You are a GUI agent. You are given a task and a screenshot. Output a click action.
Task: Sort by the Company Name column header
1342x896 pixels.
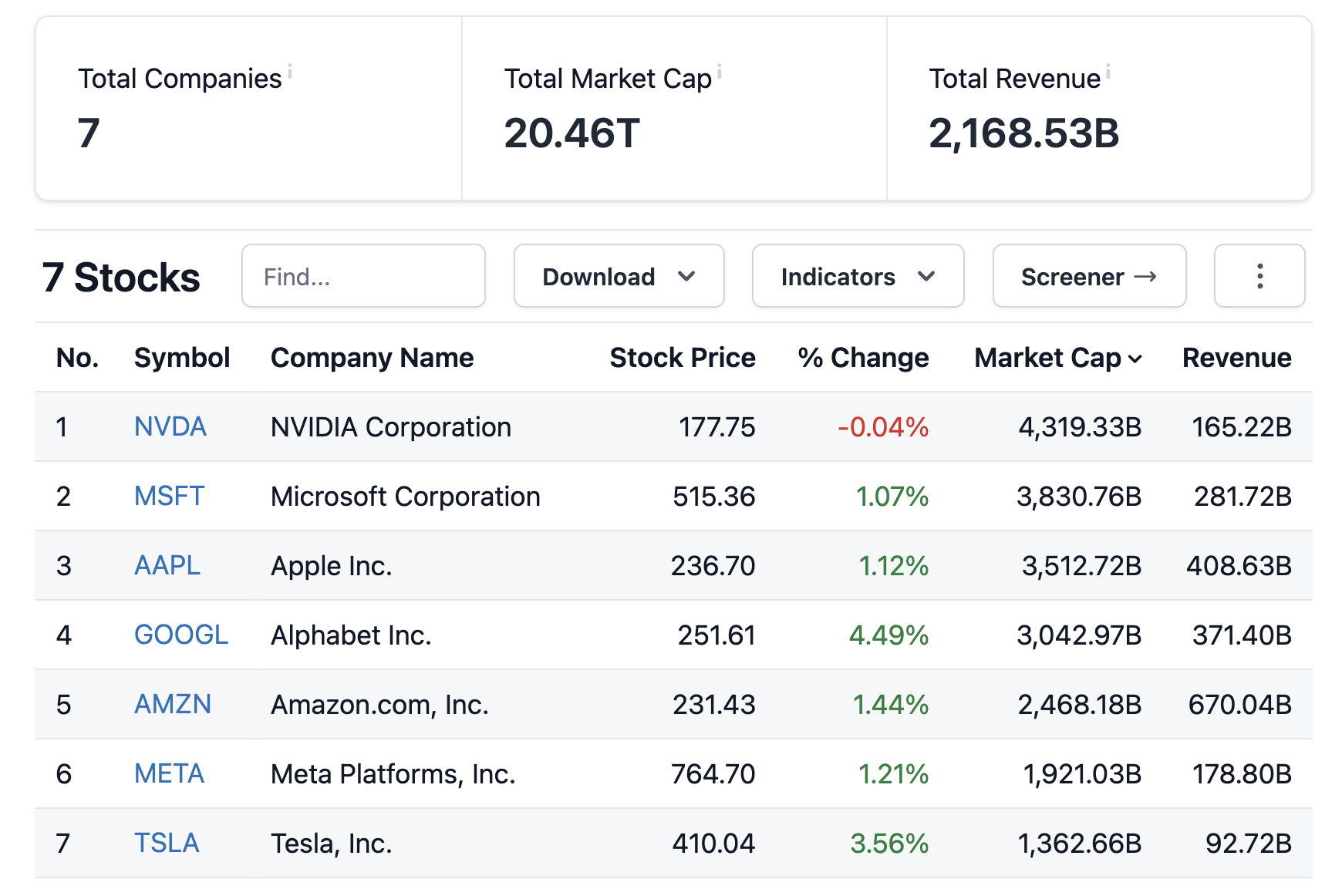[372, 358]
